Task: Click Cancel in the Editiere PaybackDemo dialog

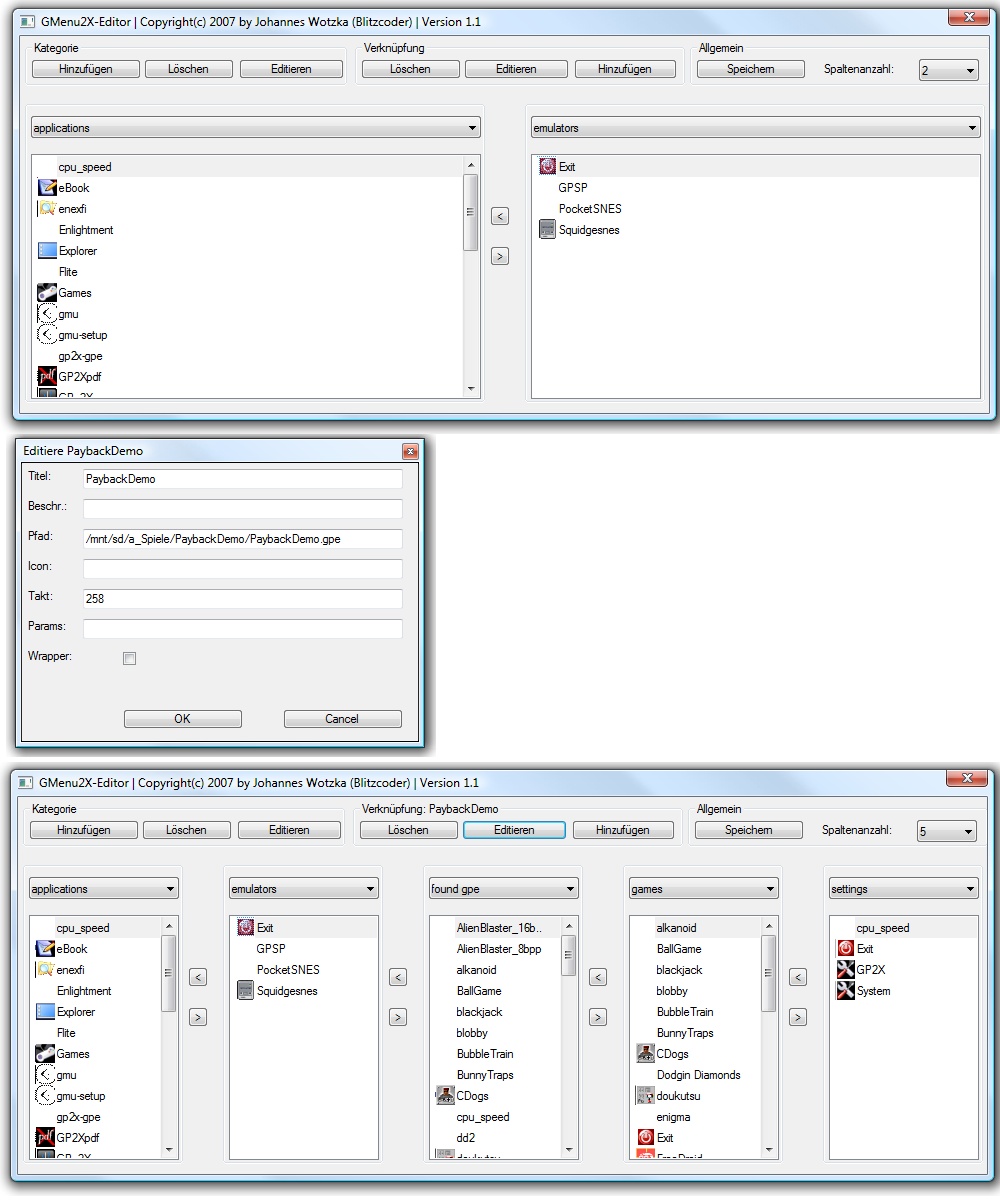Action: click(x=342, y=719)
